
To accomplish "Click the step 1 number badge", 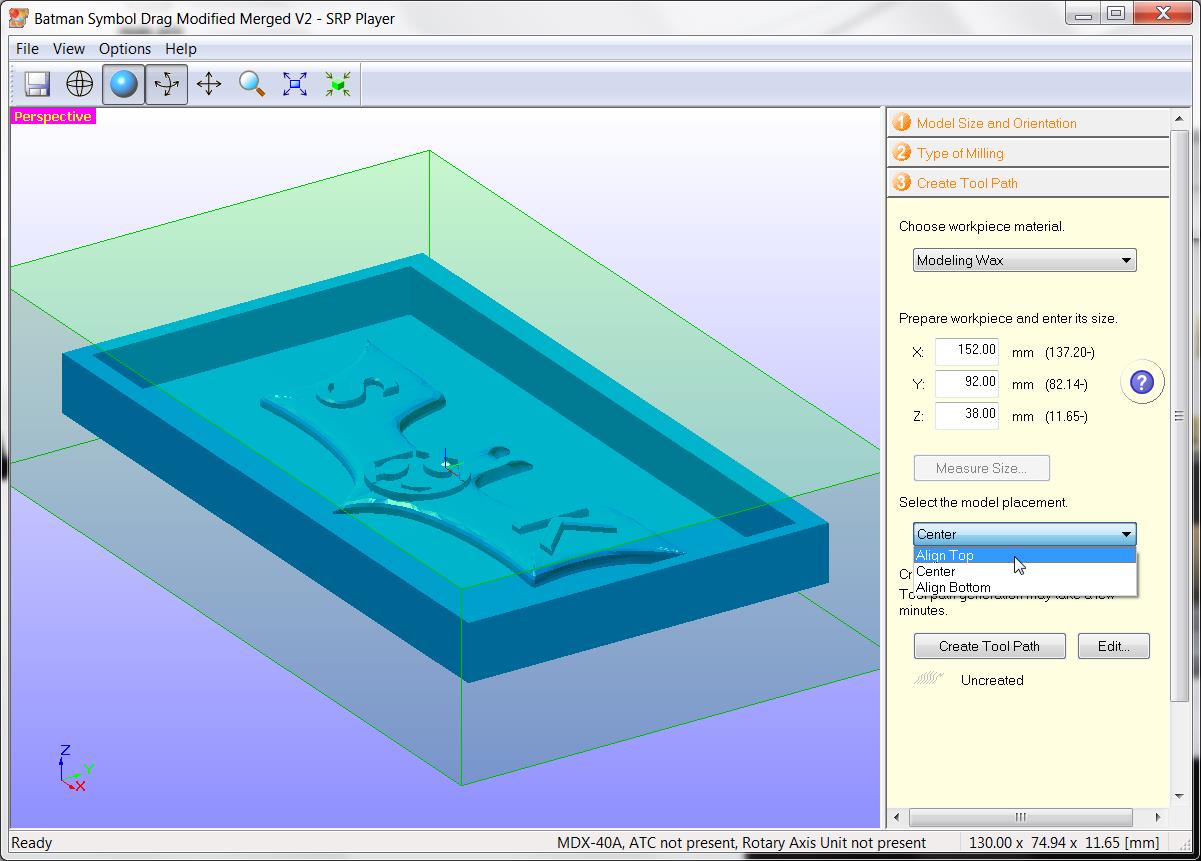I will tap(902, 122).
